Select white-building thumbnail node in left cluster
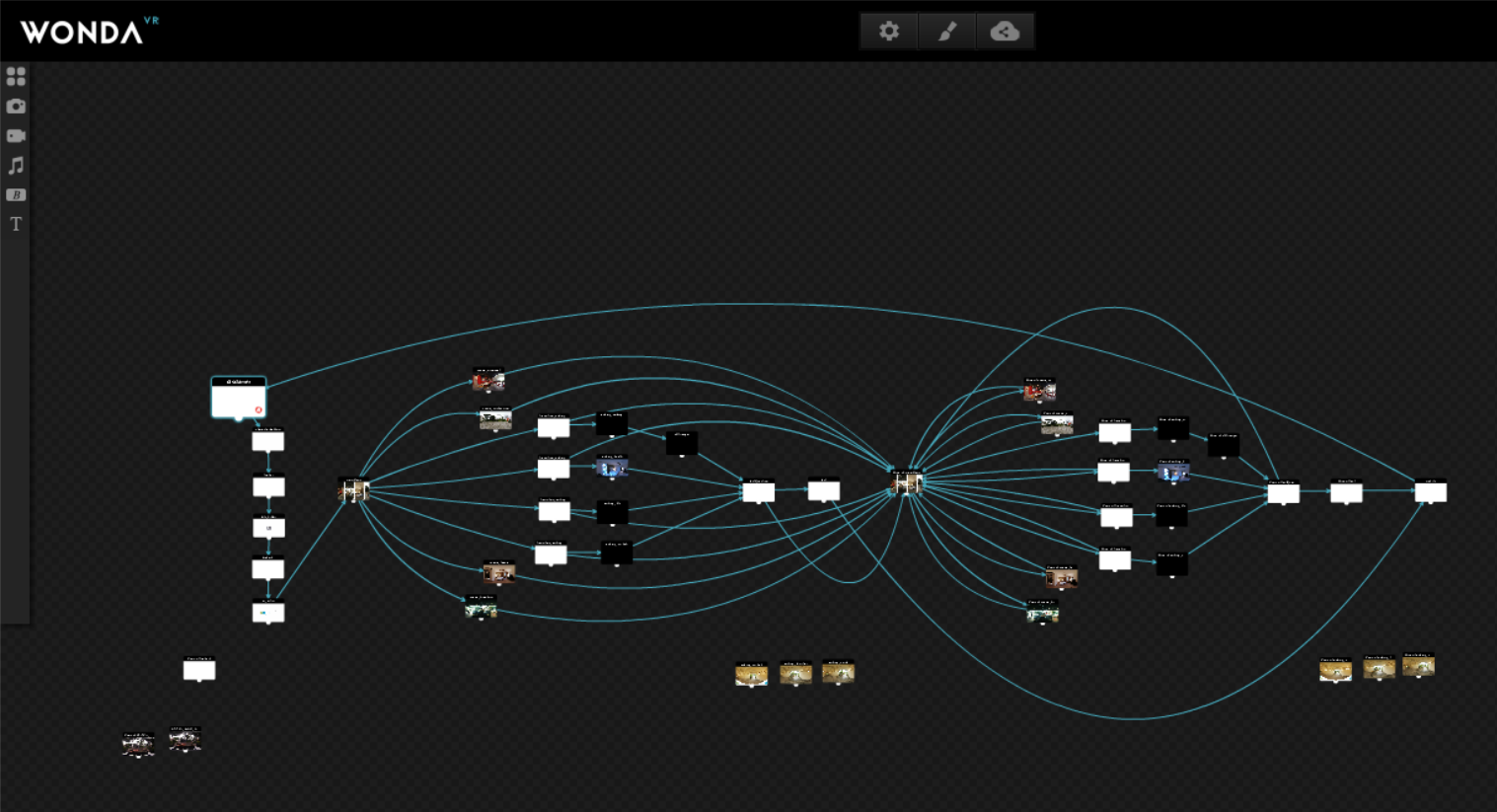This screenshot has height=812, width=1497. click(x=495, y=418)
